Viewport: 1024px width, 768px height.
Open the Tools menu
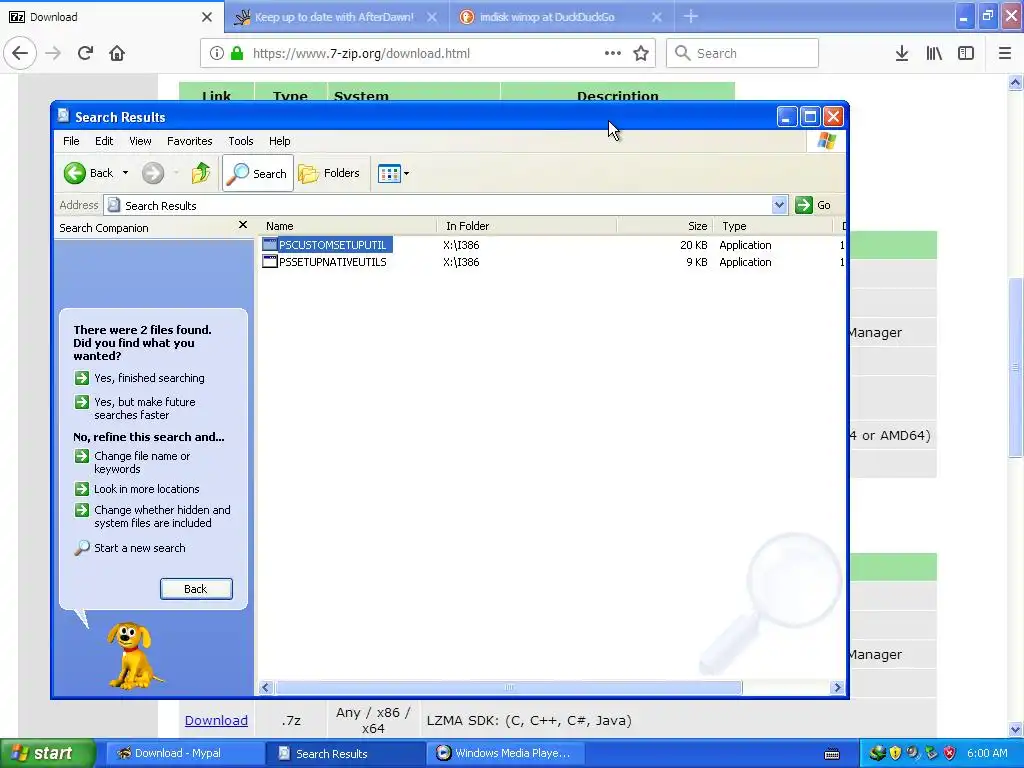[x=240, y=141]
